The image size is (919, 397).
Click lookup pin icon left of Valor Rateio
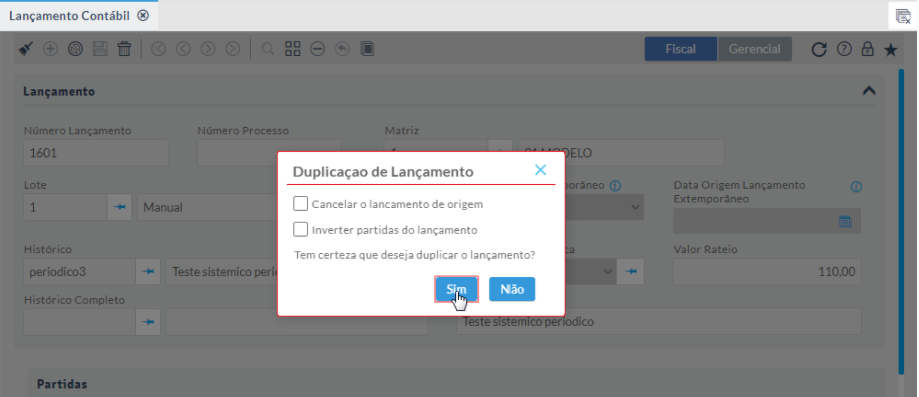(x=631, y=272)
